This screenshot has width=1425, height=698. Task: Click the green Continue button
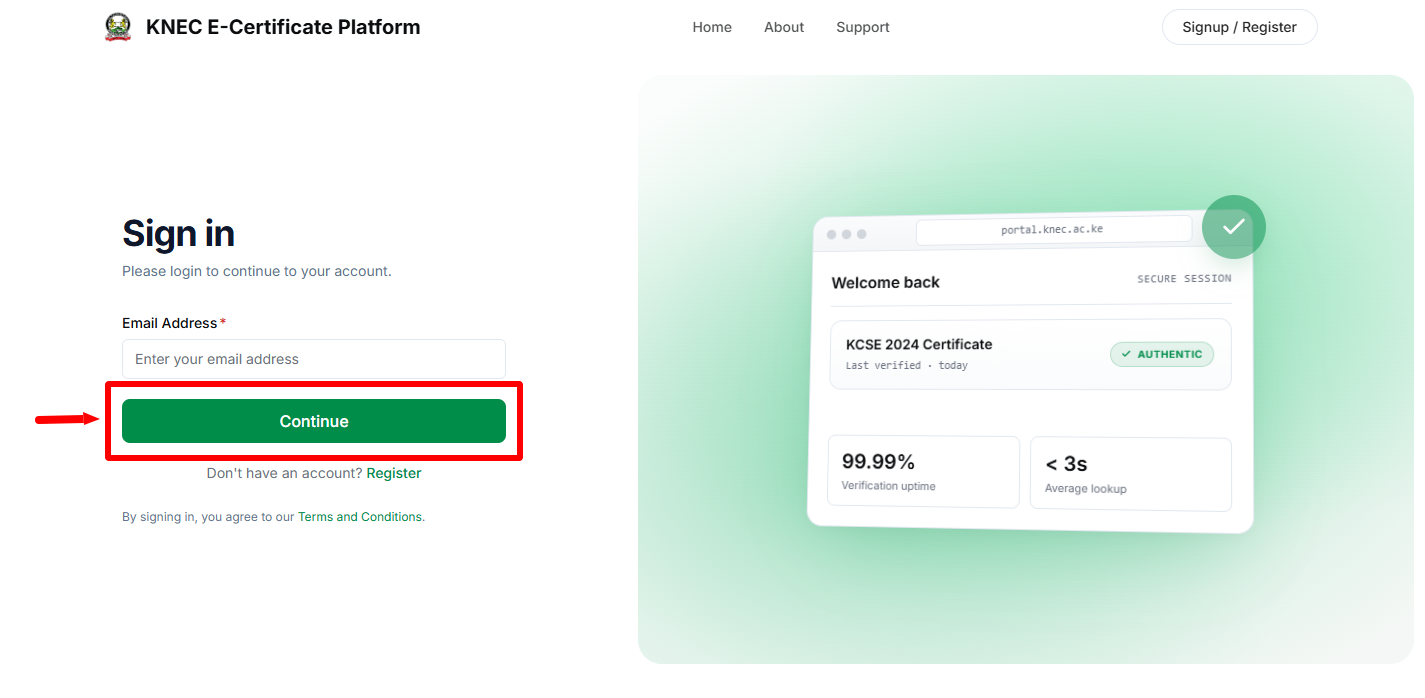(314, 421)
